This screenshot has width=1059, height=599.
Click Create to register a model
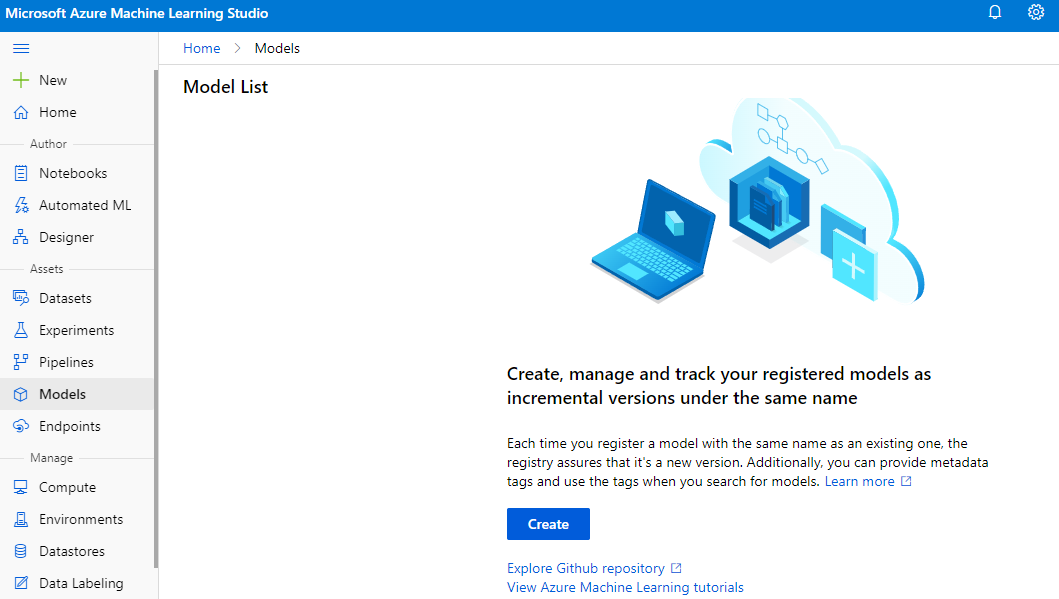coord(548,523)
